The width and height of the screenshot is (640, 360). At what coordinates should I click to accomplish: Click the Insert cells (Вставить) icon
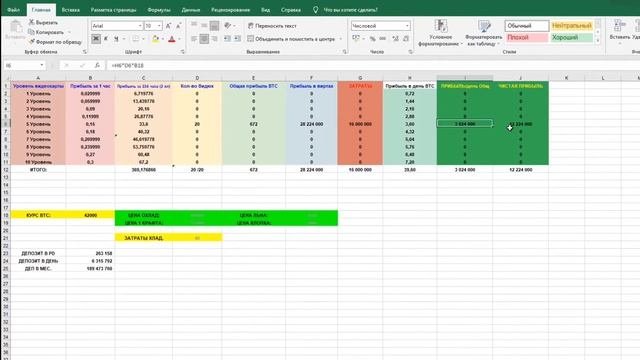pyautogui.click(x=620, y=26)
